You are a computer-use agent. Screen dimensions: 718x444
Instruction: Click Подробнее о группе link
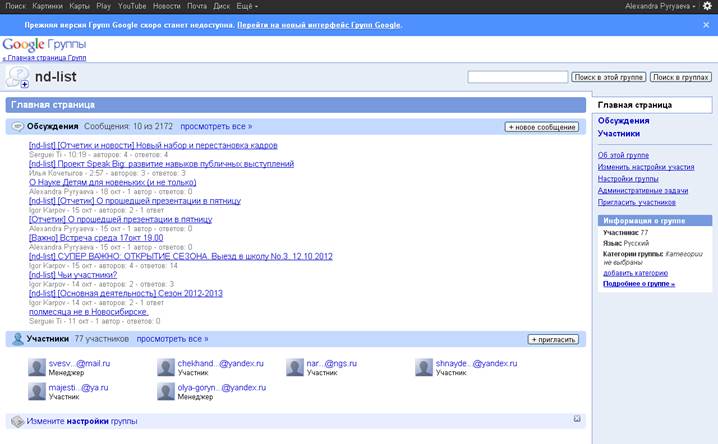pyautogui.click(x=639, y=284)
